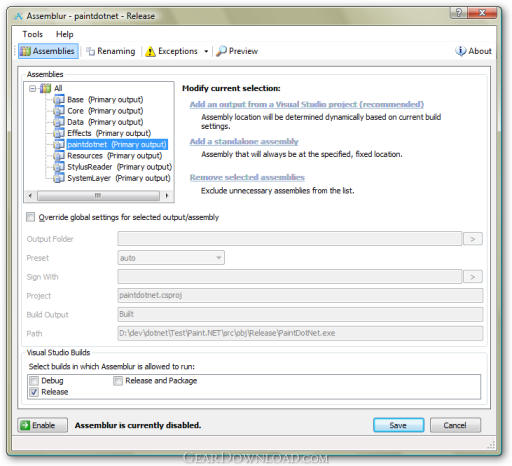Select the Effects assembly icon in tree
This screenshot has height=466, width=512.
coord(59,133)
